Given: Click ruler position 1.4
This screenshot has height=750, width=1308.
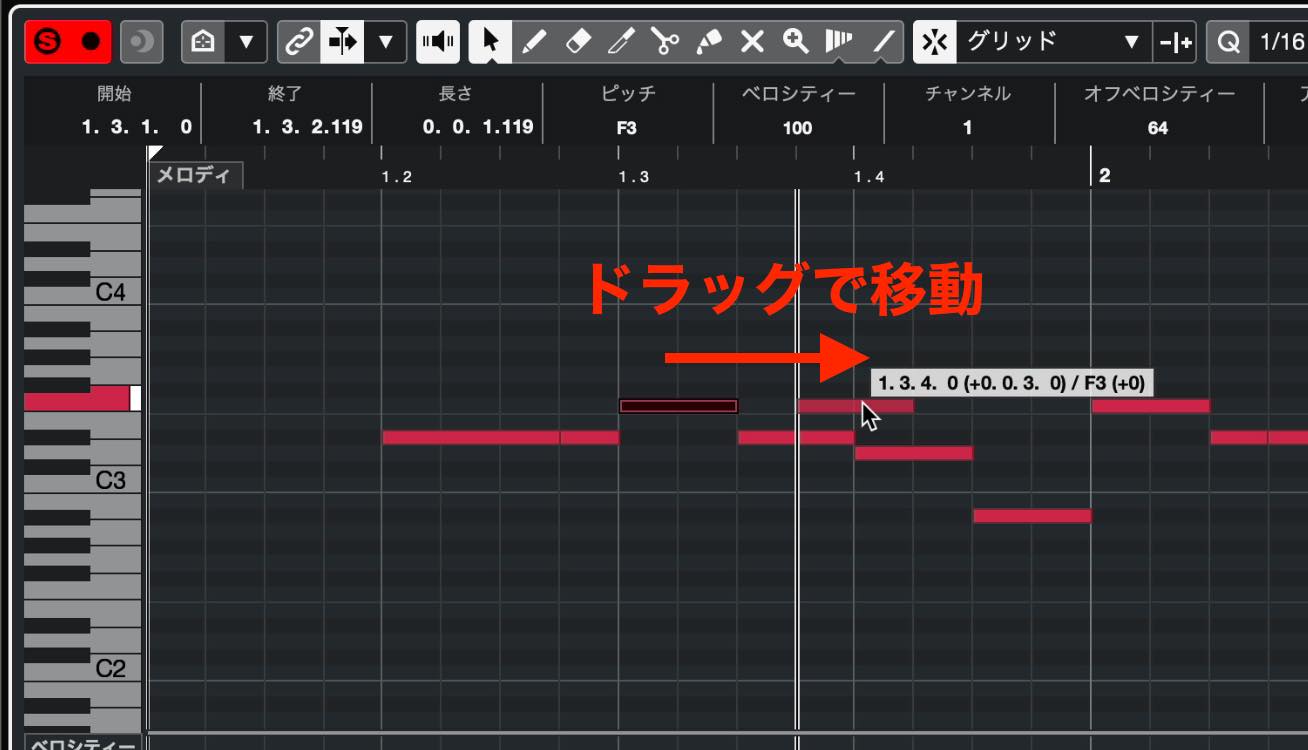Looking at the screenshot, I should click(869, 177).
